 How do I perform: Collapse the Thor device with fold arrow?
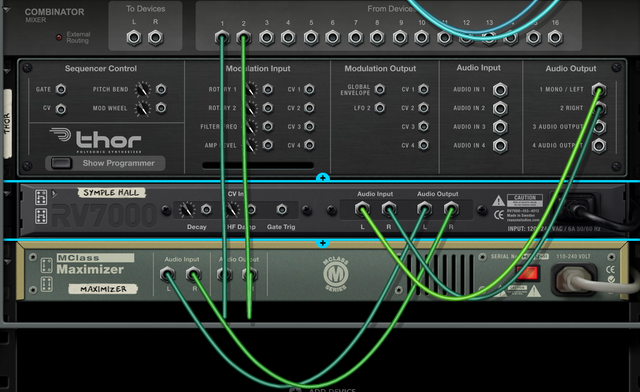(7, 71)
